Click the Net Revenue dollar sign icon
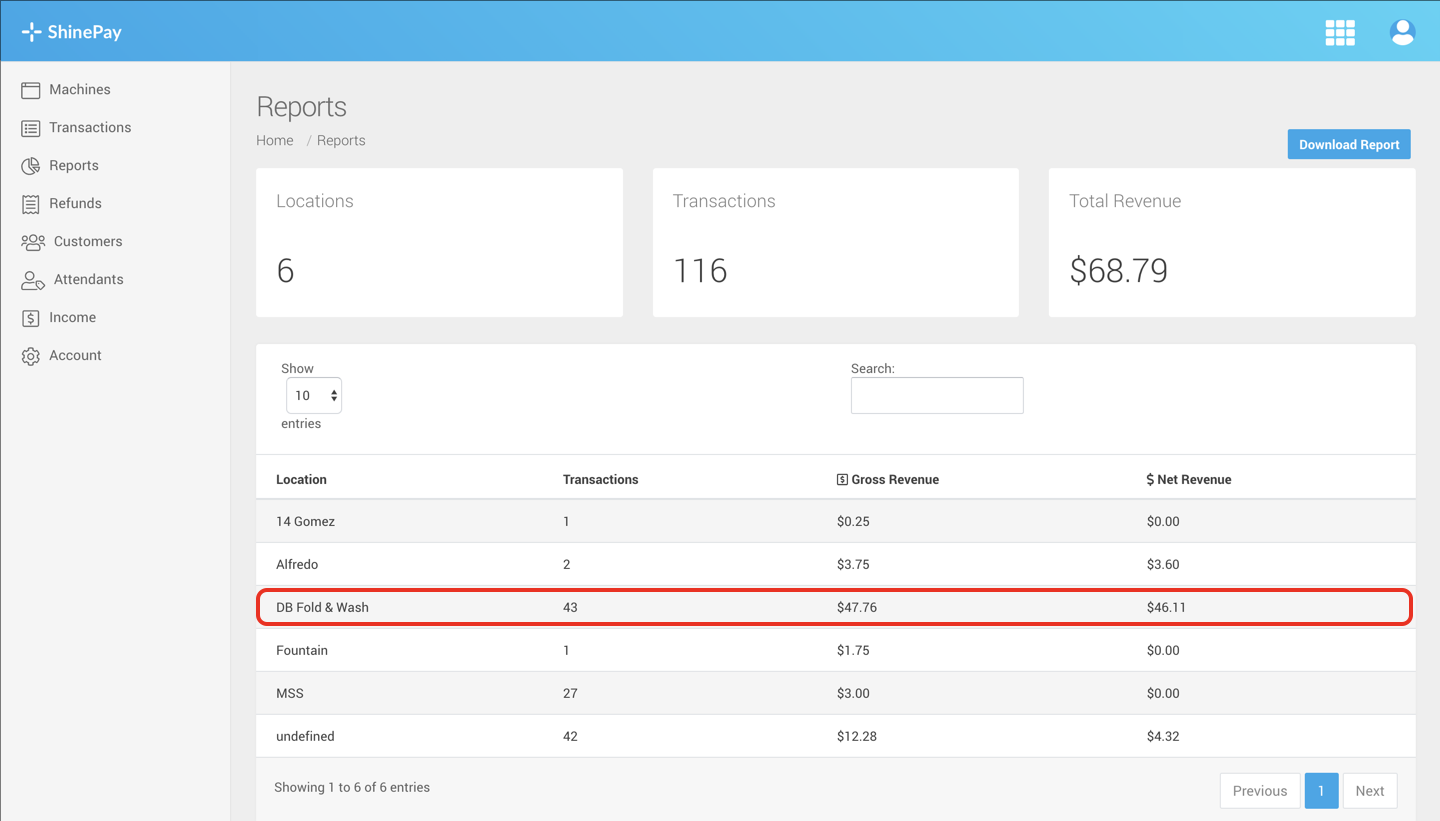Screen dimensions: 1440x821 coord(1150,480)
